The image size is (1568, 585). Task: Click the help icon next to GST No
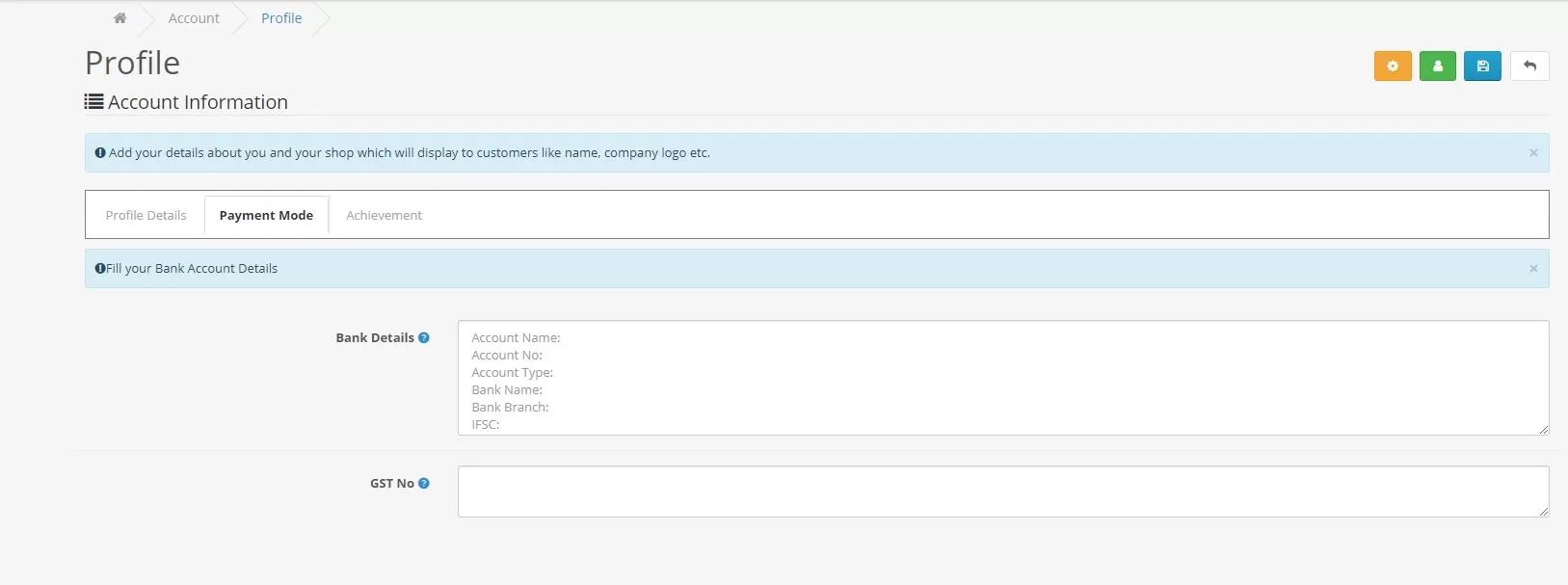[424, 484]
